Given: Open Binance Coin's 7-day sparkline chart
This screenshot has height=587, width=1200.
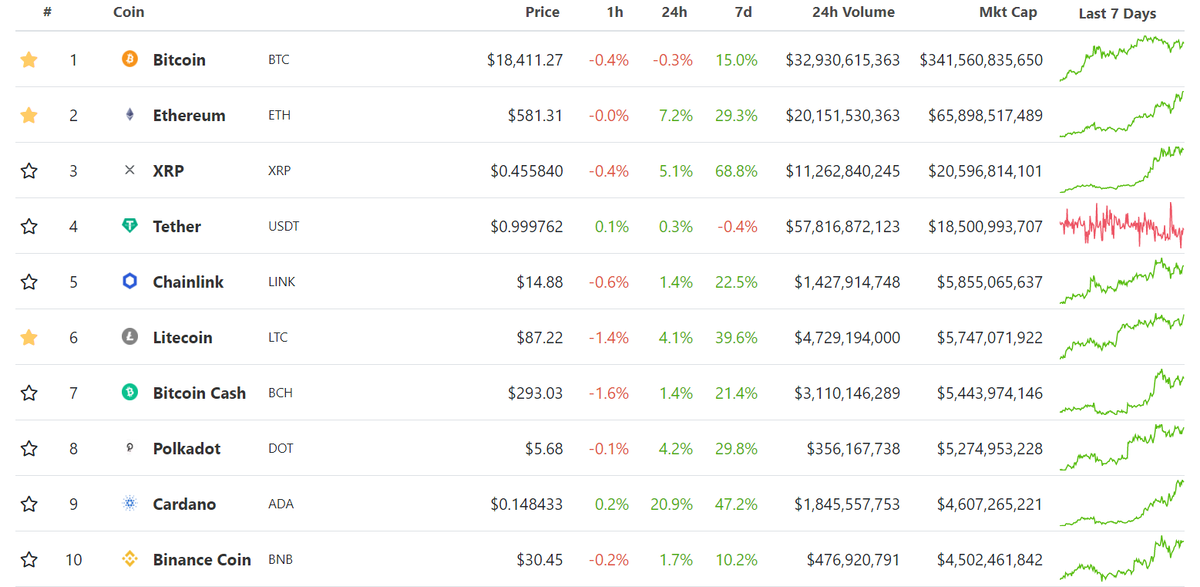Looking at the screenshot, I should click(x=1121, y=558).
